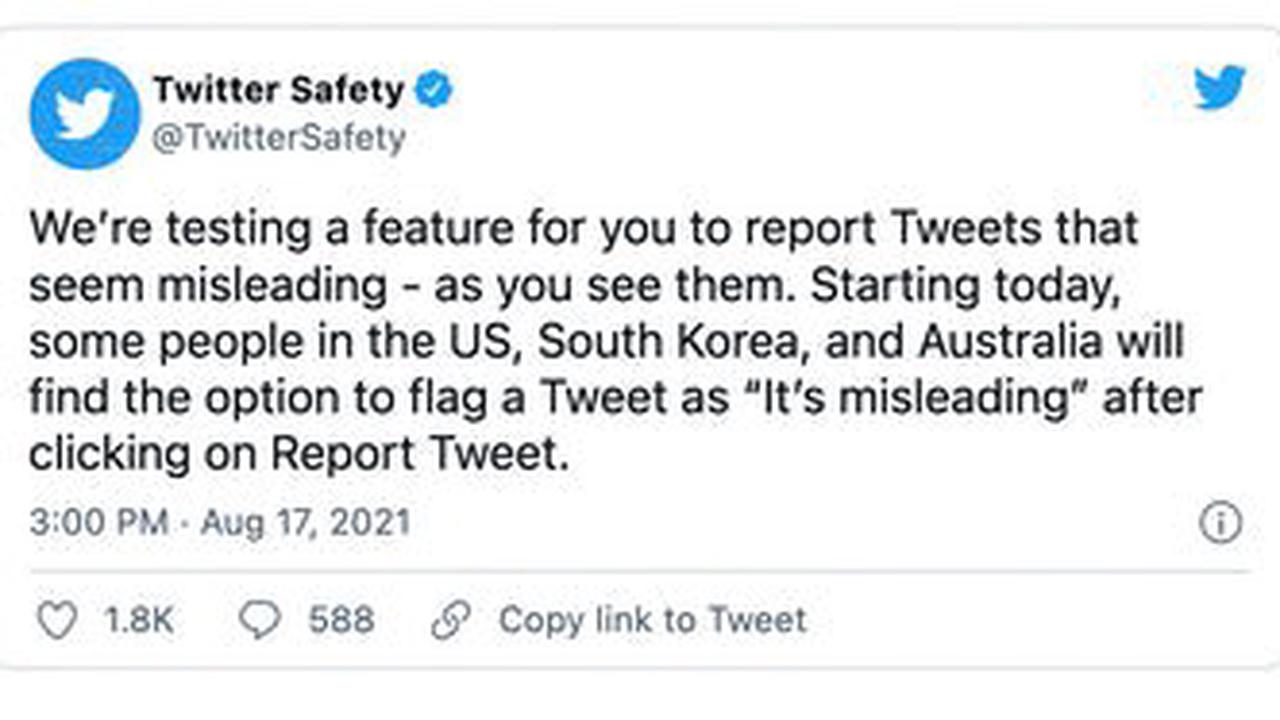1280x720 pixels.
Task: Open the 3:00 PM timestamp
Action: pyautogui.click(x=98, y=524)
